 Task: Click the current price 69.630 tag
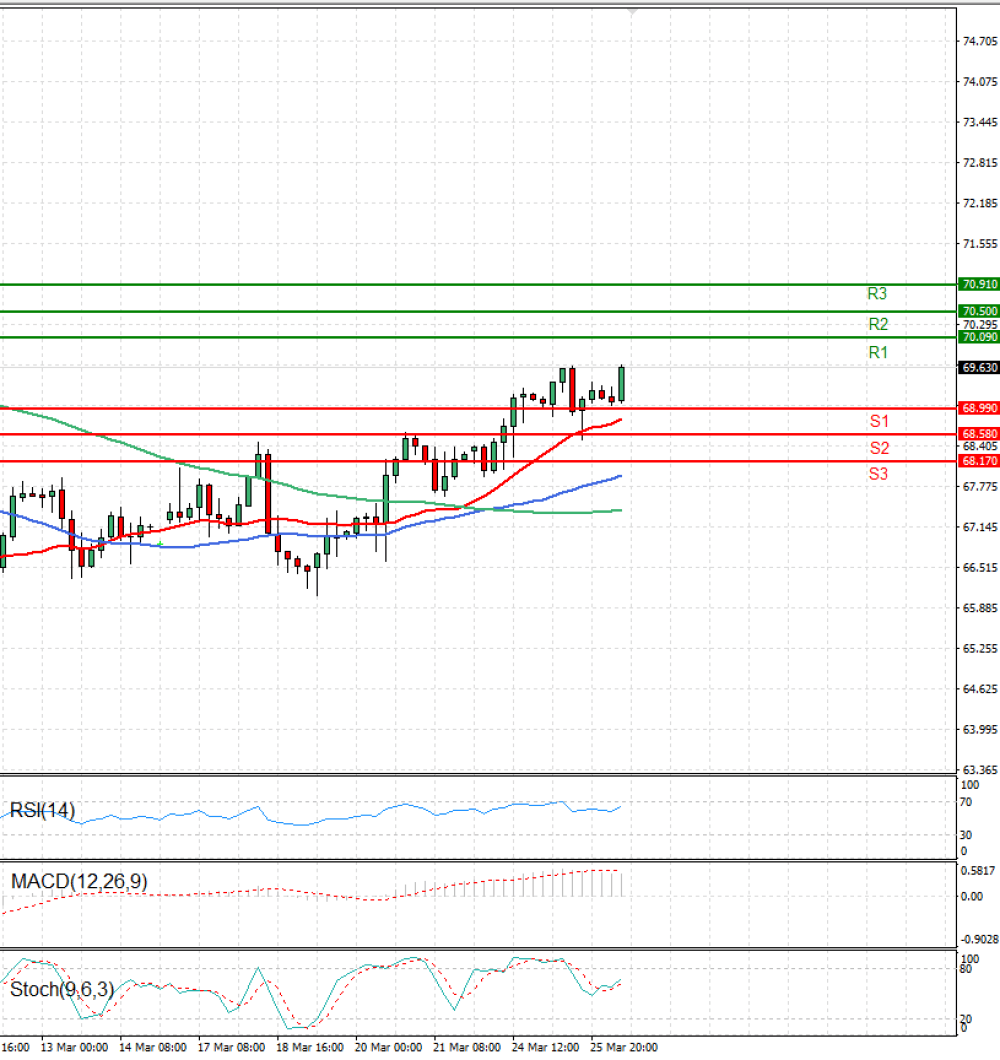pyautogui.click(x=979, y=368)
